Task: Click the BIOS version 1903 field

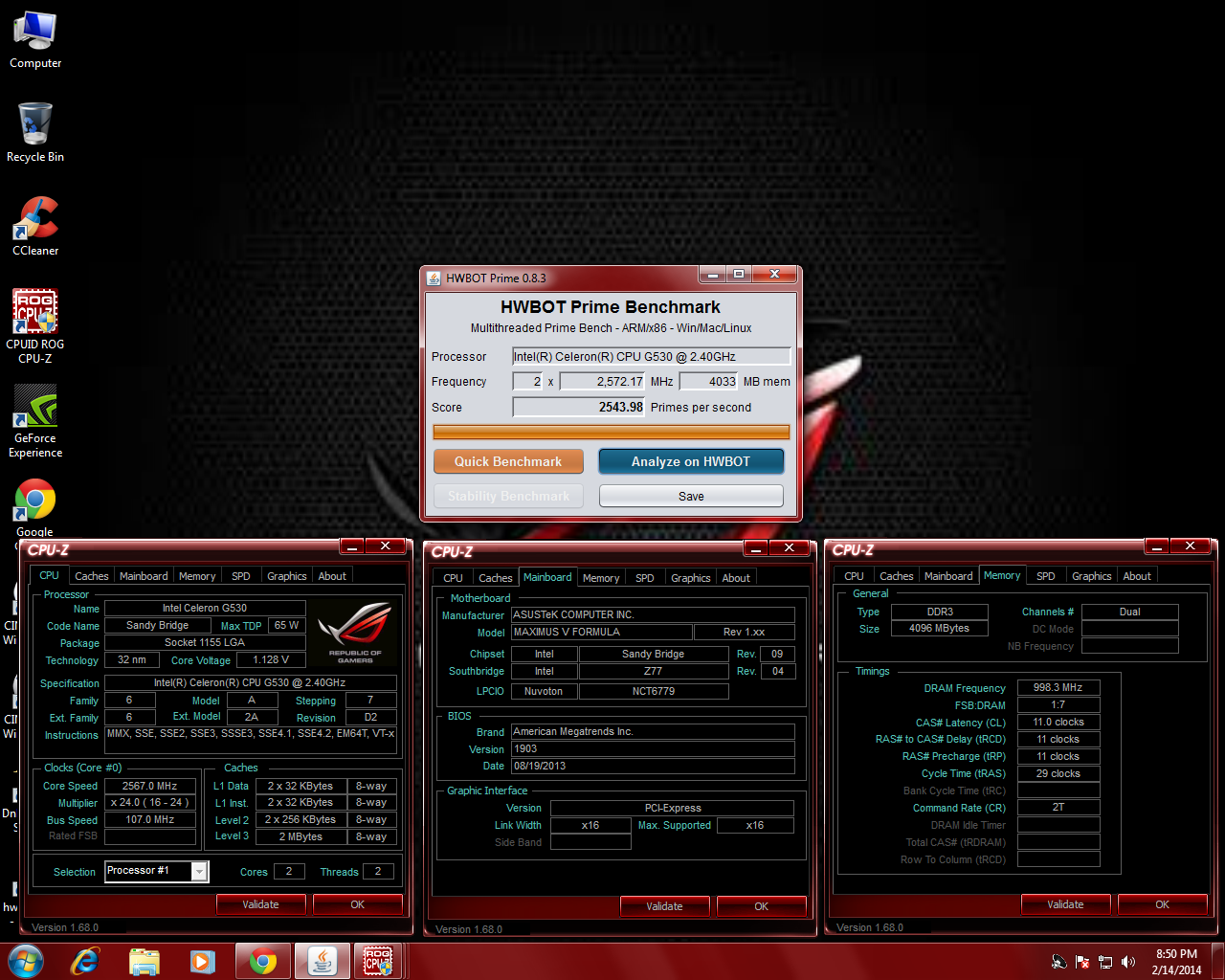Action: 654,748
